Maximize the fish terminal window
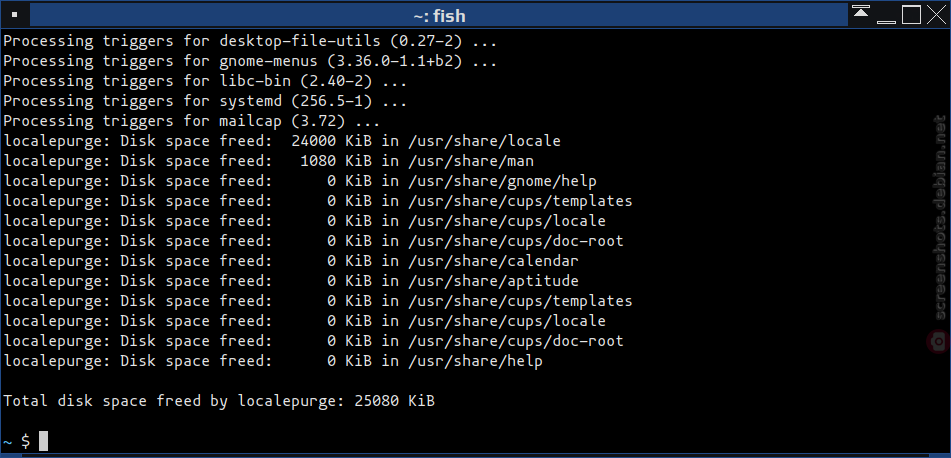Screen dimensions: 951x458 [x=911, y=15]
